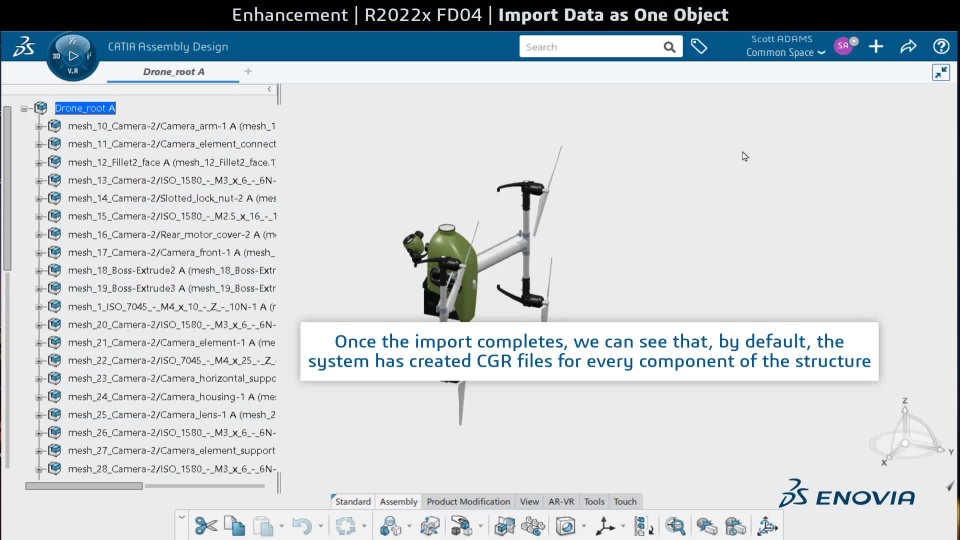Screen dimensions: 960x540
Task: Select mesh_1_ISO_7045 M4 x 10 row
Action: click(171, 306)
